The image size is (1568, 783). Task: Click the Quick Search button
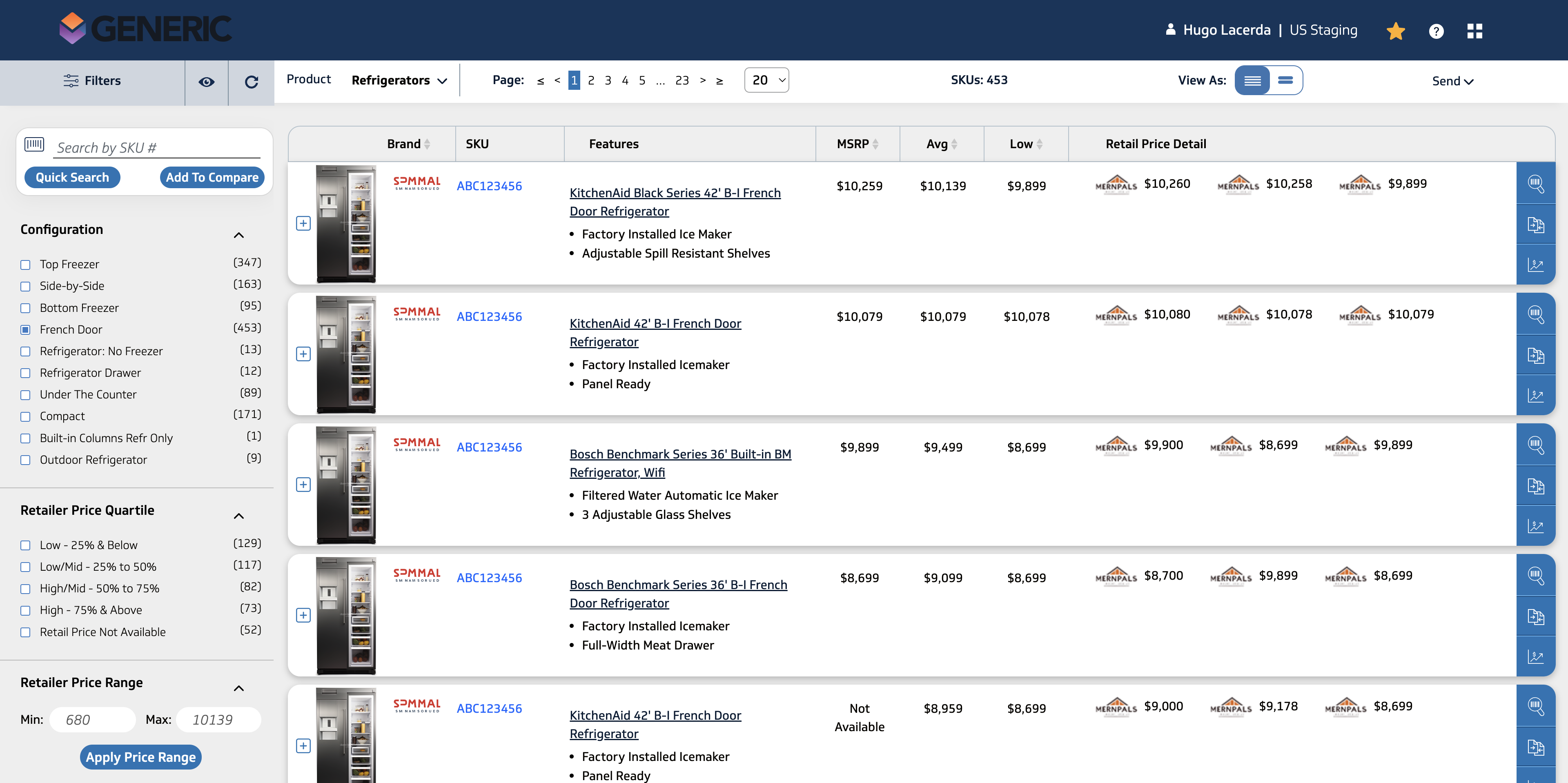click(x=72, y=177)
